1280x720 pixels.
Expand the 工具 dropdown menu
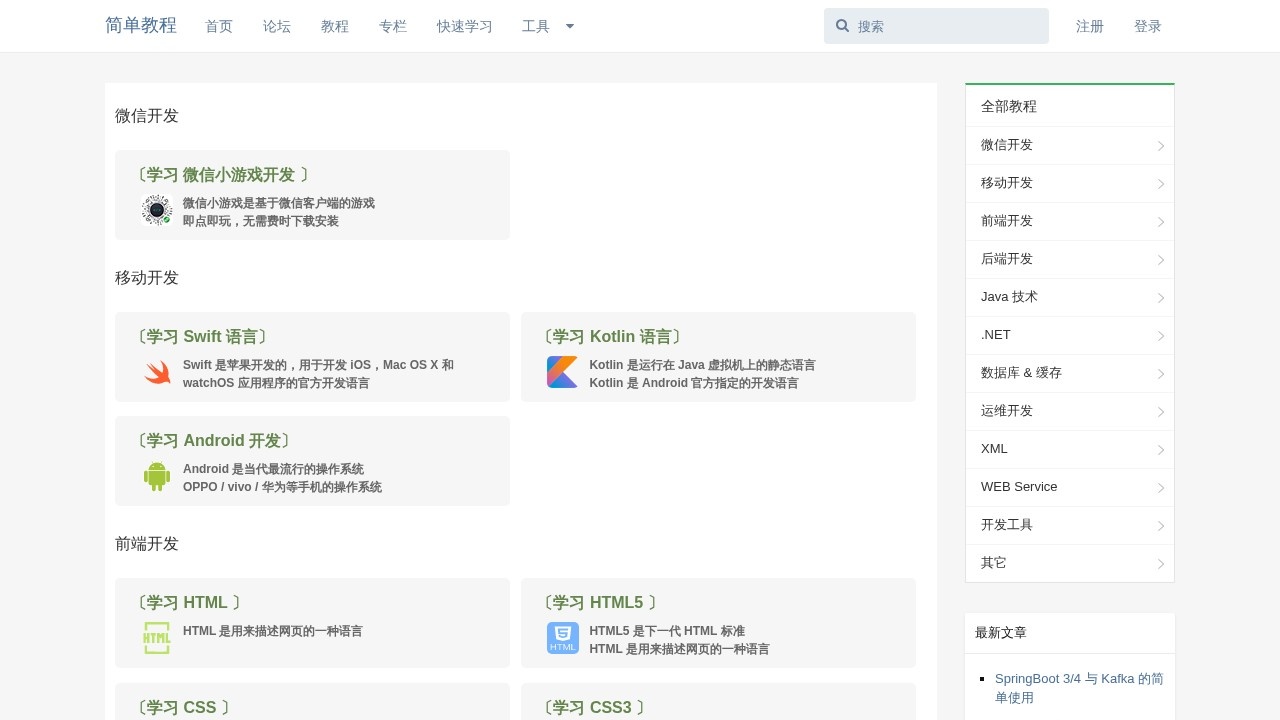(548, 26)
